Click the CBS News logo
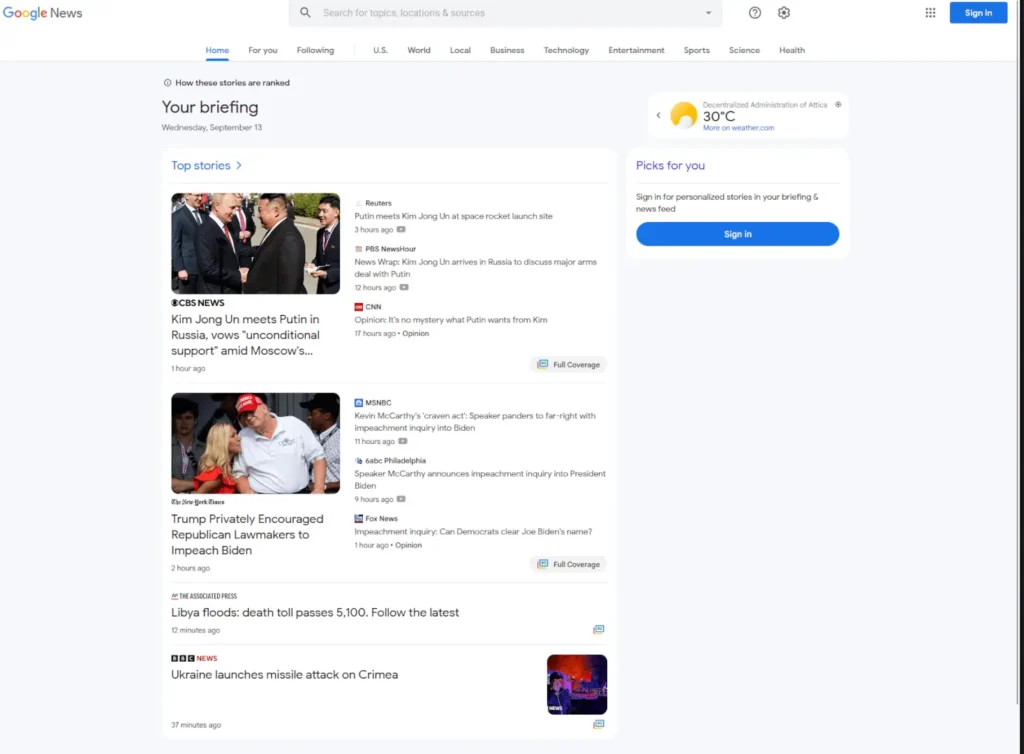The image size is (1024, 754). click(198, 303)
